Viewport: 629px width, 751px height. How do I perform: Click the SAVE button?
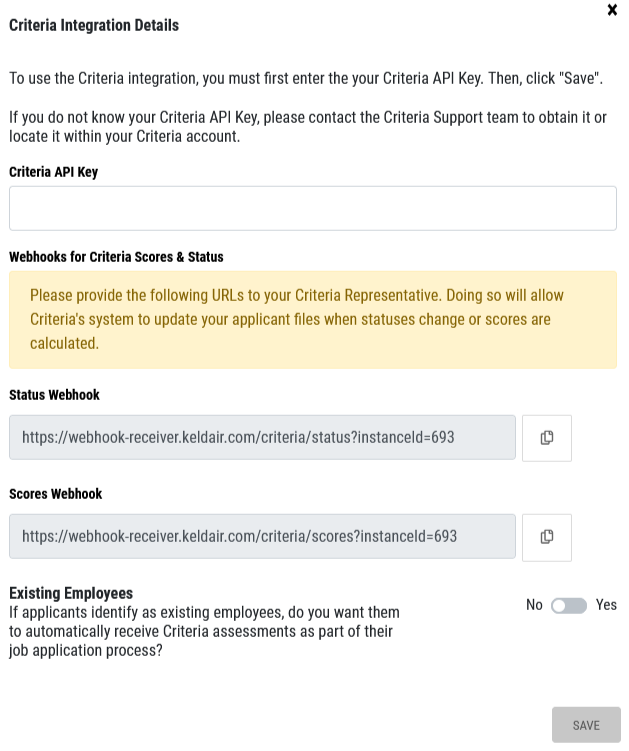tap(586, 725)
